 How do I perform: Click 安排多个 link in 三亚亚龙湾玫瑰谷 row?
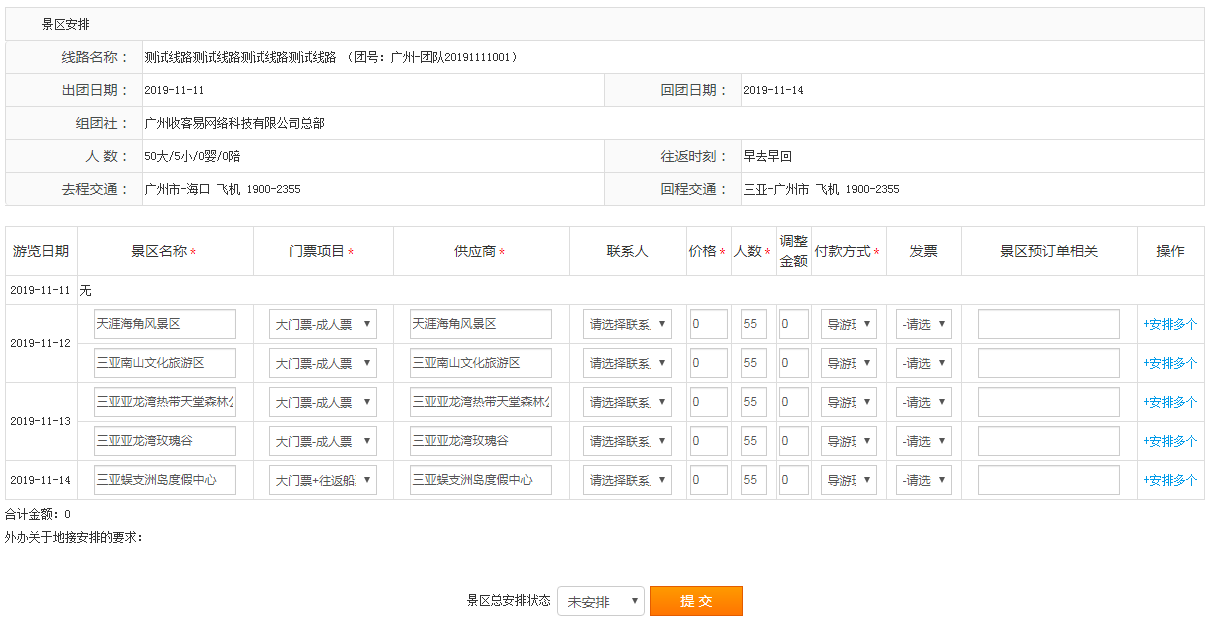click(x=1170, y=441)
